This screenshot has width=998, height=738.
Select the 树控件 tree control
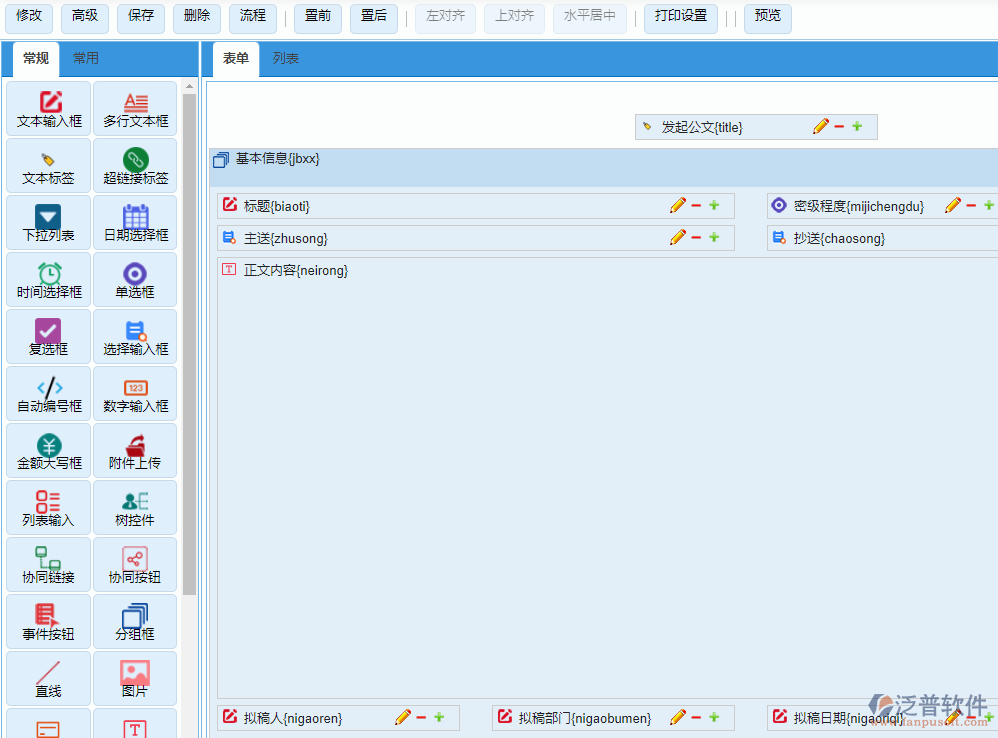(x=135, y=508)
